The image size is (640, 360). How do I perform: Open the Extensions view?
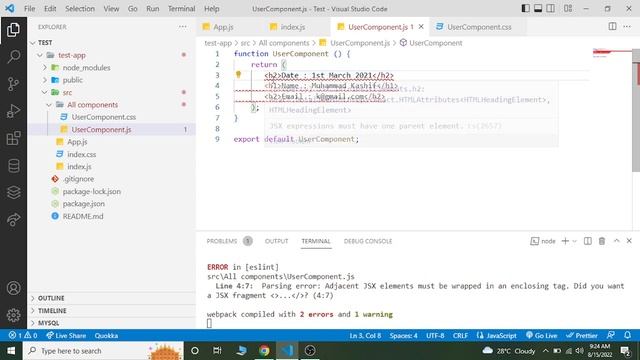click(13, 138)
